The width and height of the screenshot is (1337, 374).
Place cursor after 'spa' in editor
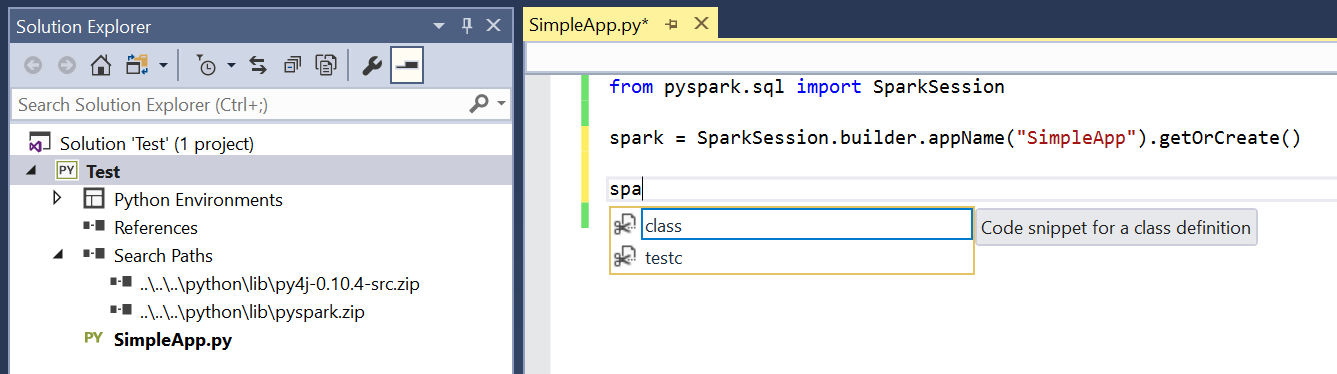(x=642, y=188)
